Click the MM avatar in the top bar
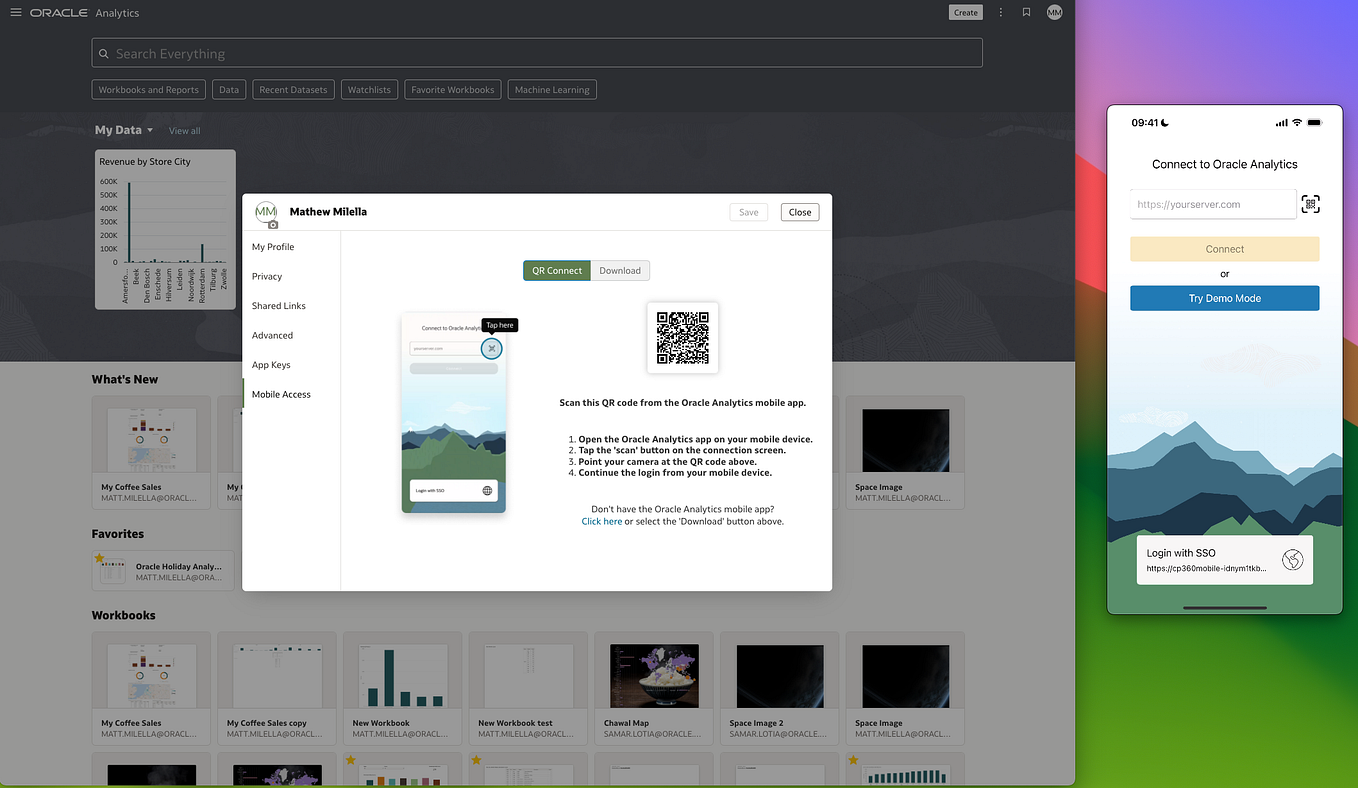 tap(1054, 12)
